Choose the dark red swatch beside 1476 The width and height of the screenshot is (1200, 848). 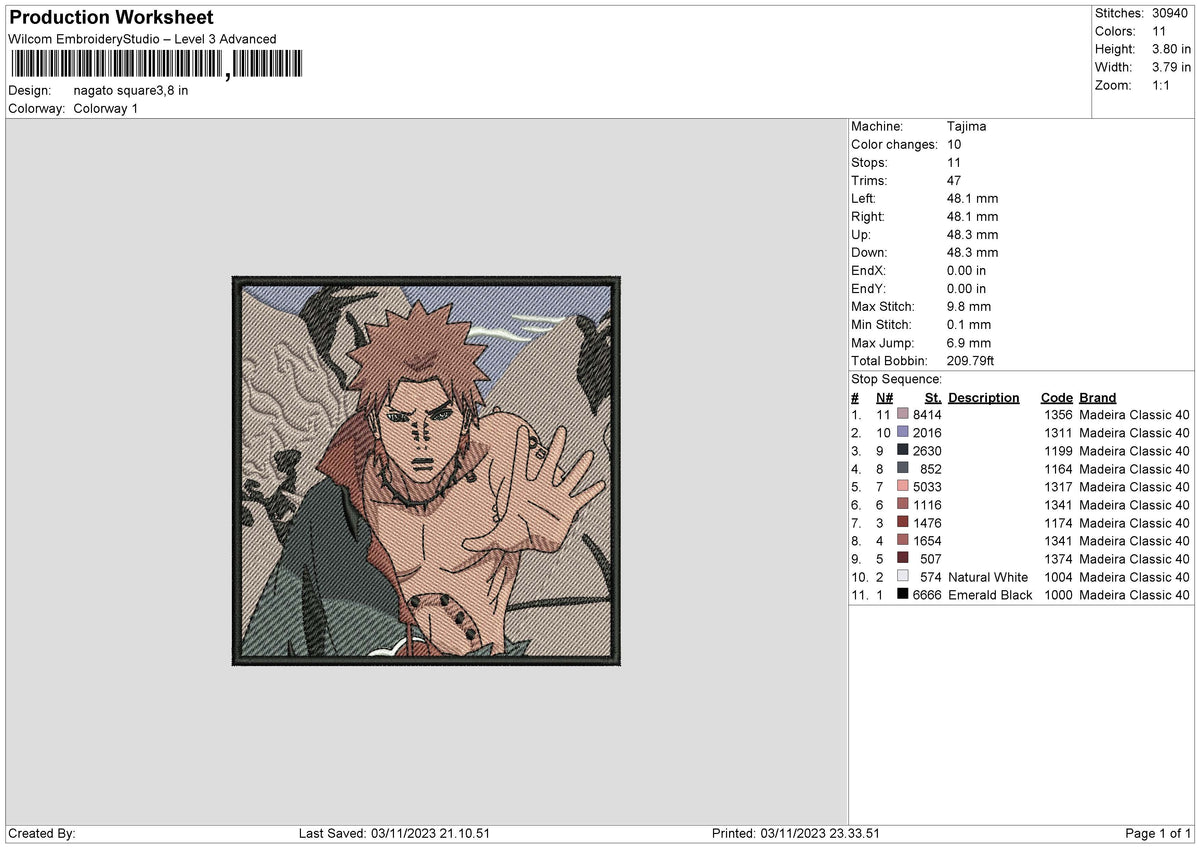pyautogui.click(x=903, y=523)
